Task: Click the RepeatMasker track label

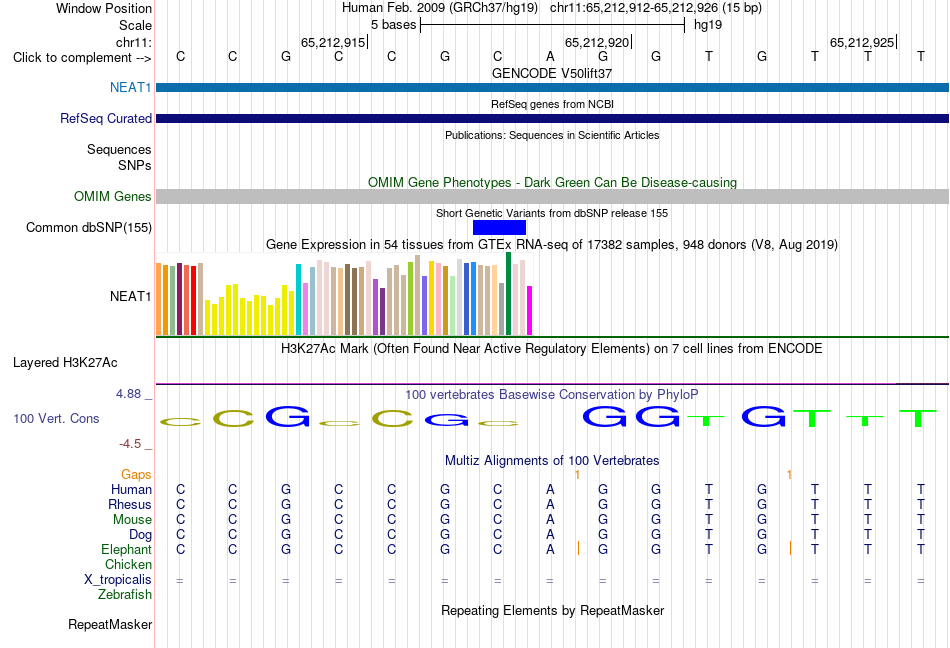Action: tap(110, 624)
